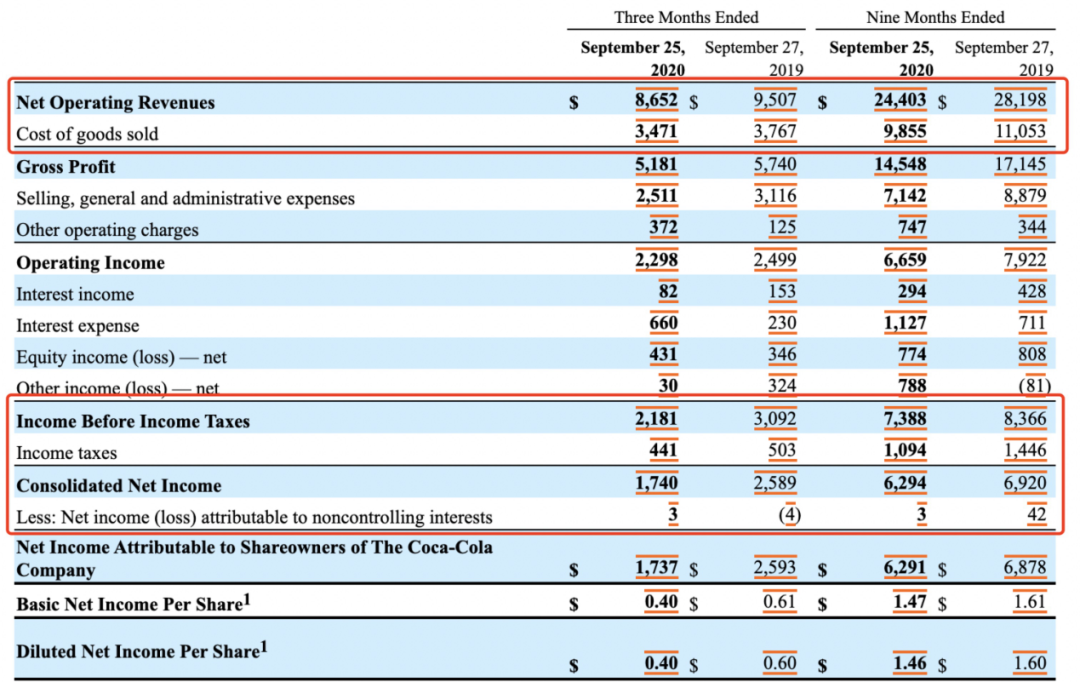Click the Equity income (loss) — net label
This screenshot has height=682, width=1080.
(x=122, y=357)
